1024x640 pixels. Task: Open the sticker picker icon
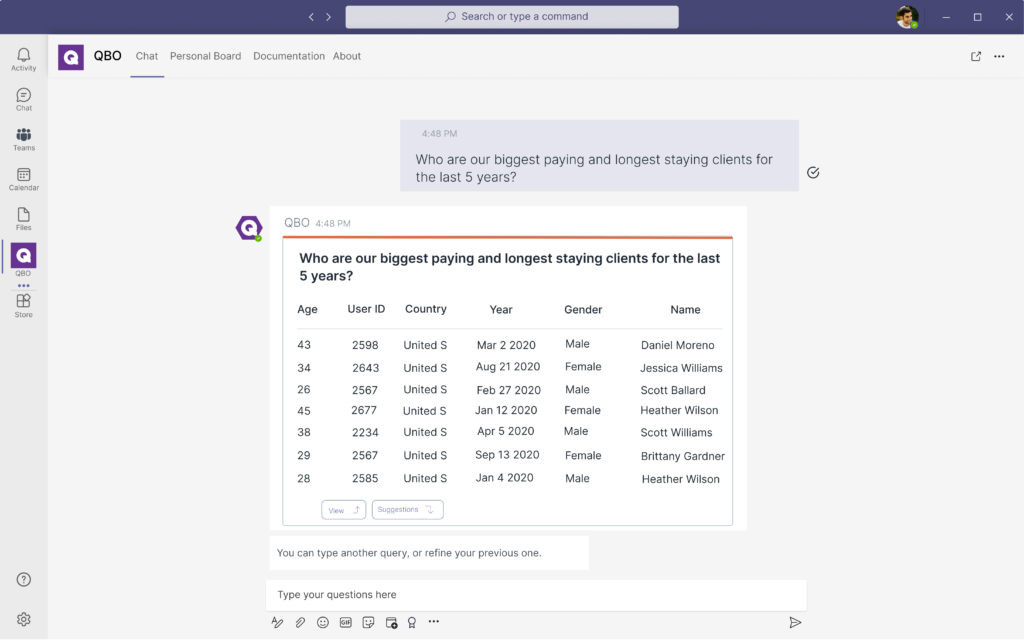click(368, 622)
